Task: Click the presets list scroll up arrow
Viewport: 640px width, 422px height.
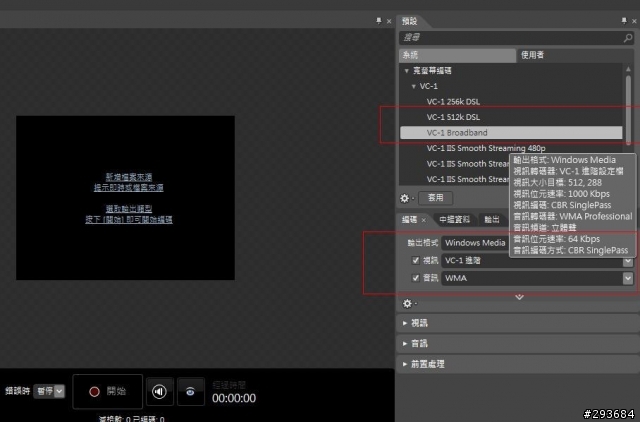Action: click(628, 69)
